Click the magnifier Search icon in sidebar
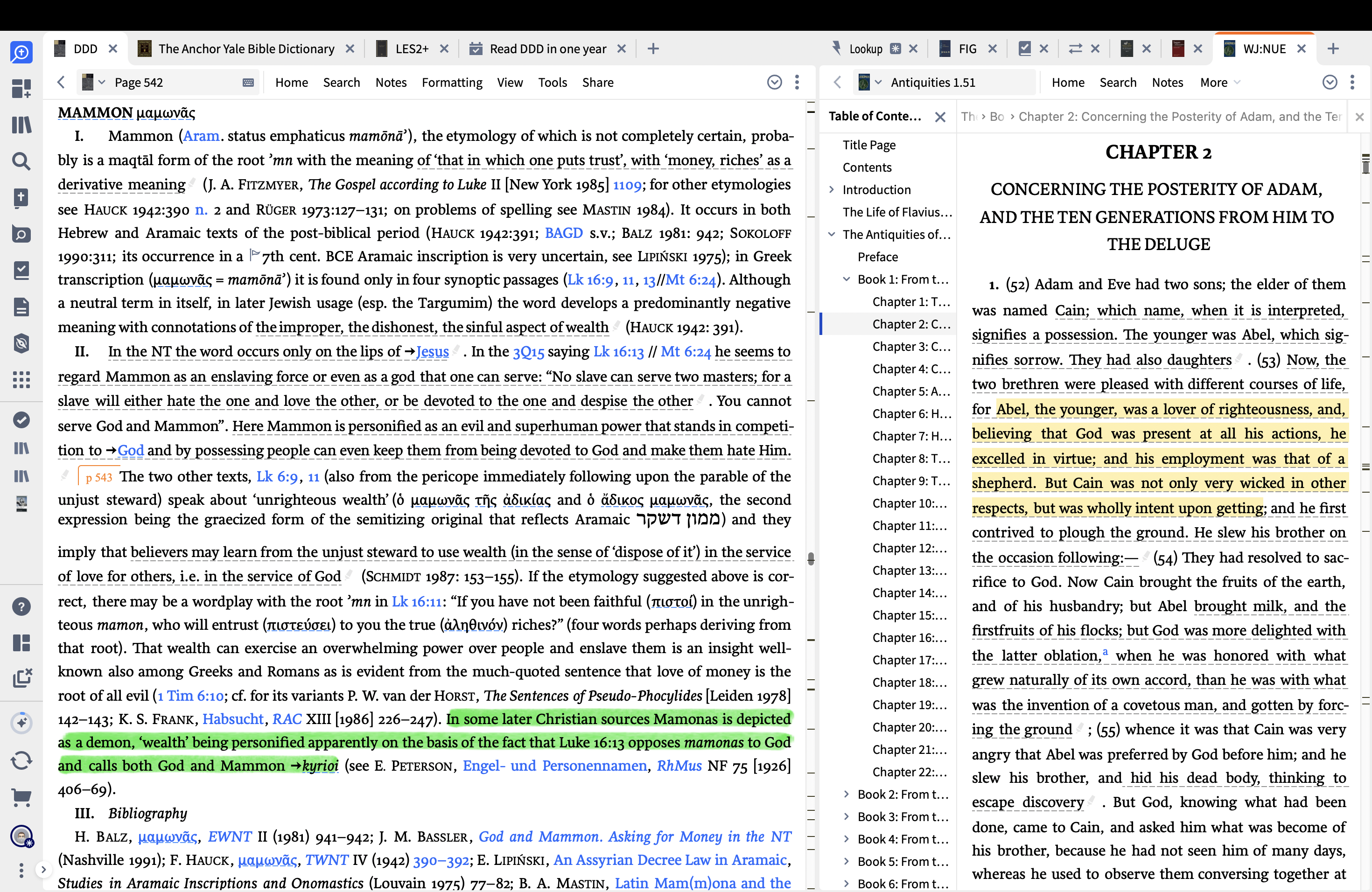 (21, 161)
